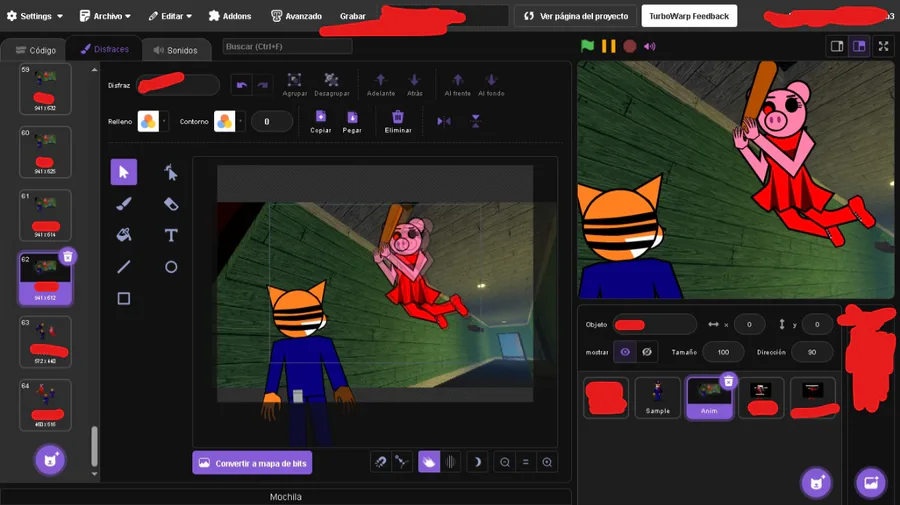This screenshot has height=505, width=900.
Task: Select the Line tool
Action: click(123, 267)
